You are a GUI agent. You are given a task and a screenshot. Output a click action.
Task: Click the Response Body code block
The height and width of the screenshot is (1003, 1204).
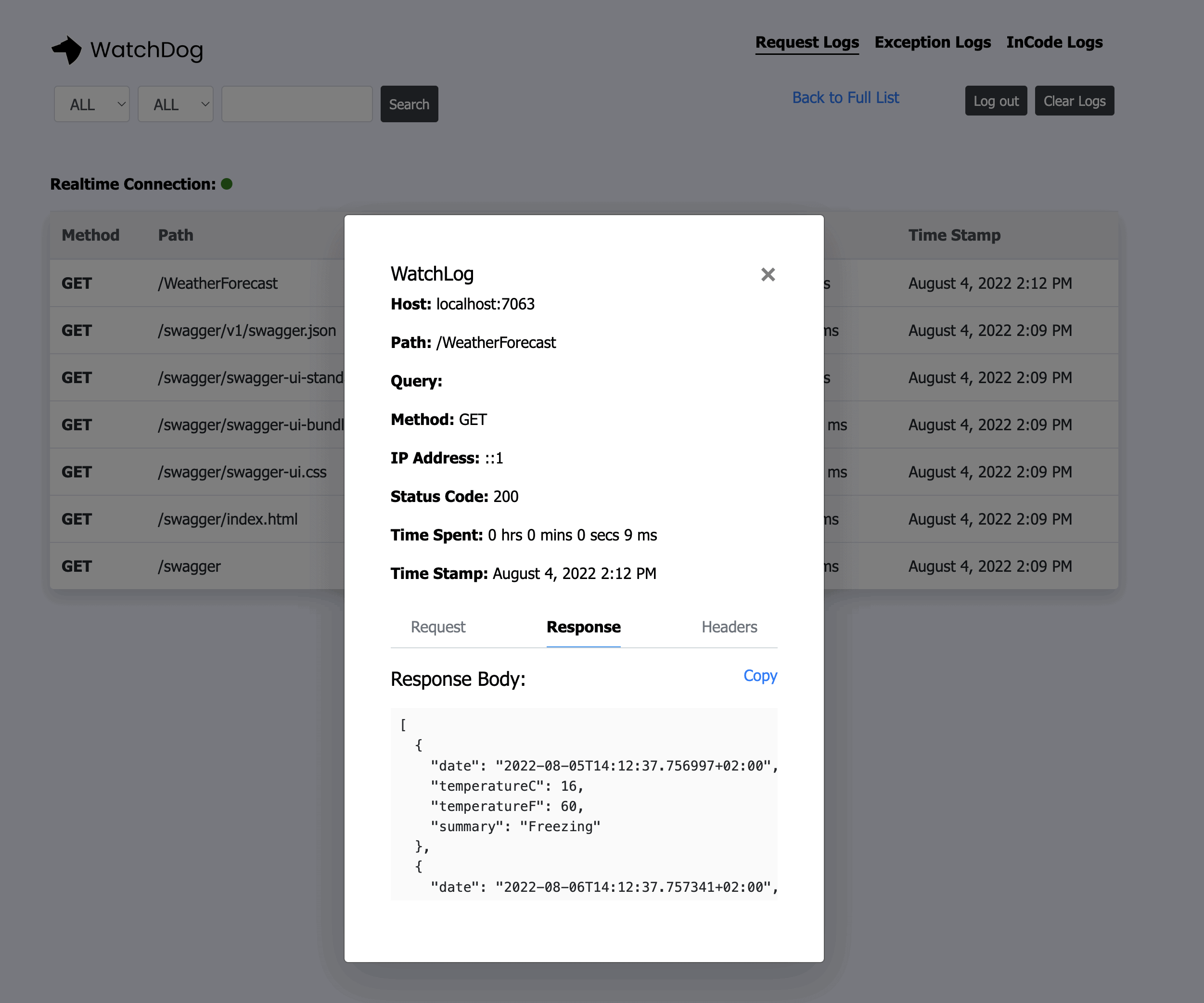pos(584,804)
